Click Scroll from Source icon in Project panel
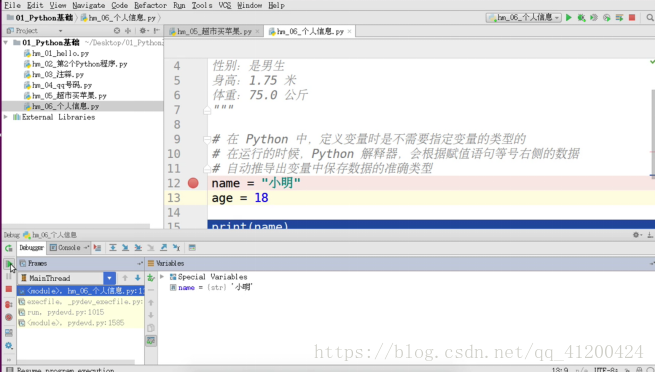The width and height of the screenshot is (655, 372). 117,30
